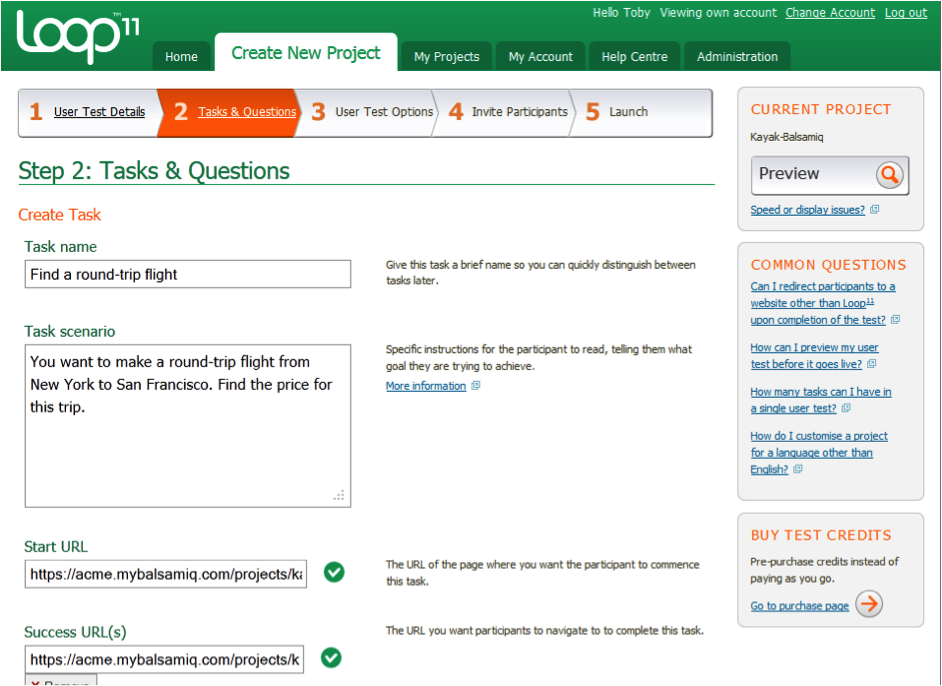Go to step 1 User Test Details

tap(88, 112)
